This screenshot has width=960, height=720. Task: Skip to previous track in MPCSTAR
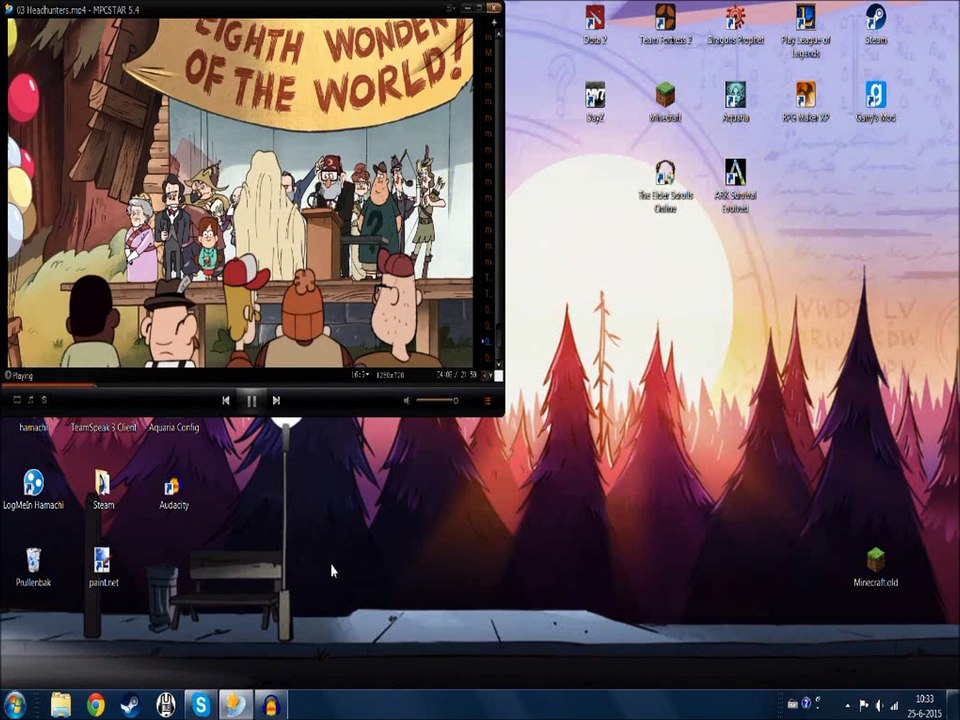tap(226, 400)
